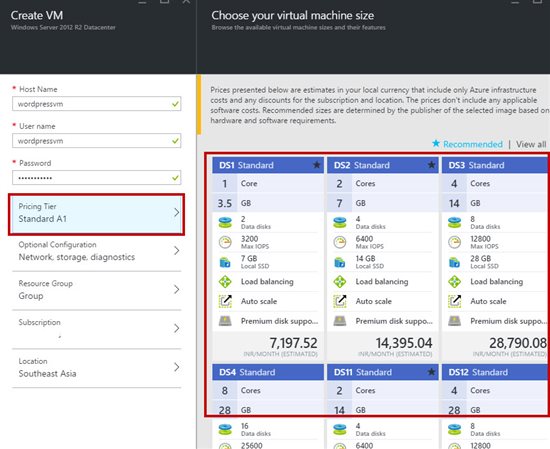Select the DS12 Standard size card header
The image size is (550, 449).
click(x=496, y=372)
